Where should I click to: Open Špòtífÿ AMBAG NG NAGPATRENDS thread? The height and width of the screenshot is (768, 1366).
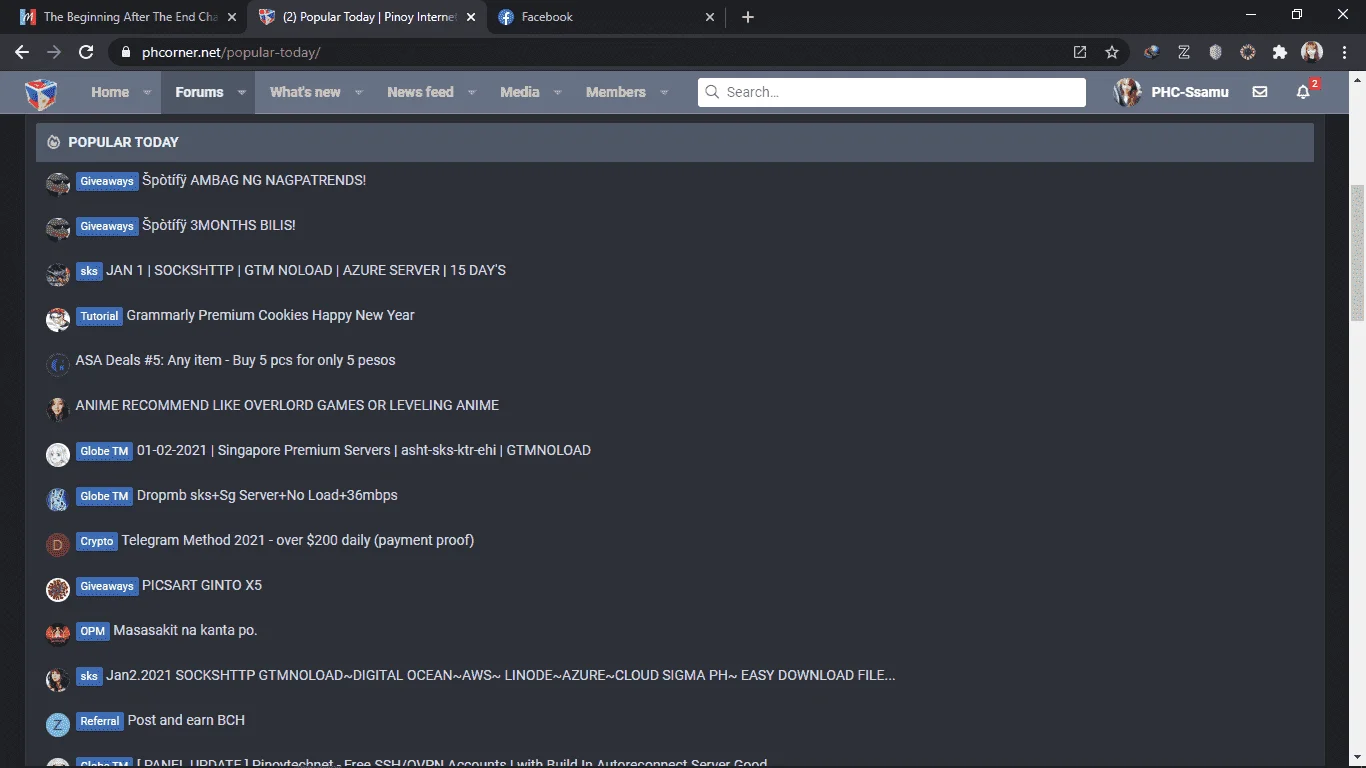pyautogui.click(x=254, y=180)
